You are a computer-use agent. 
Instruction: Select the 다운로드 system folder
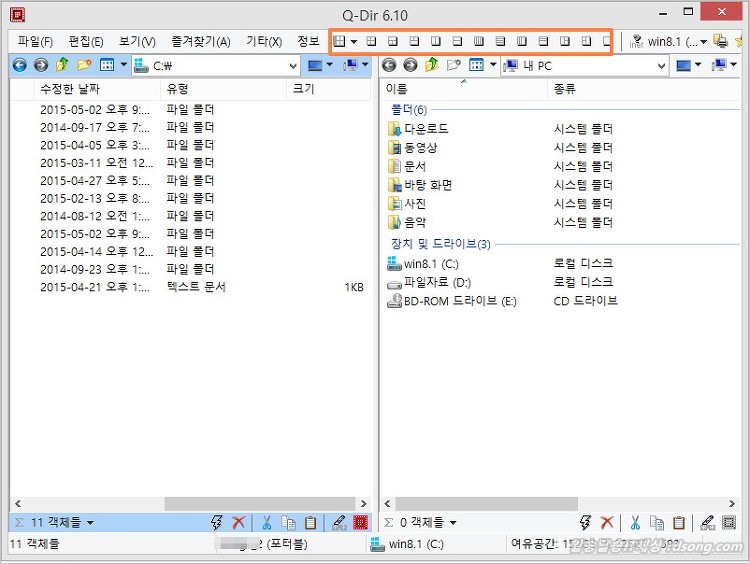pyautogui.click(x=425, y=129)
